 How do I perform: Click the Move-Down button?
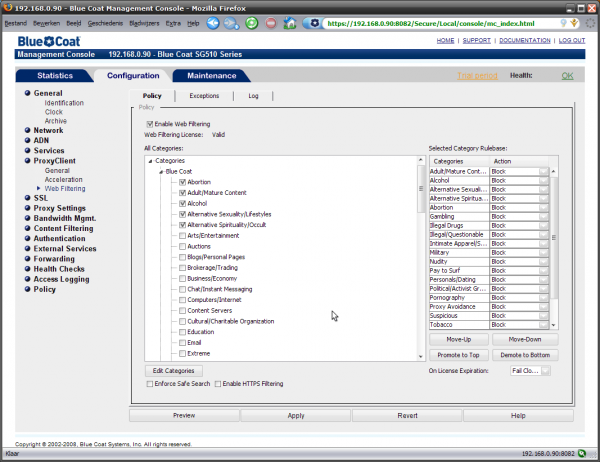pos(525,340)
